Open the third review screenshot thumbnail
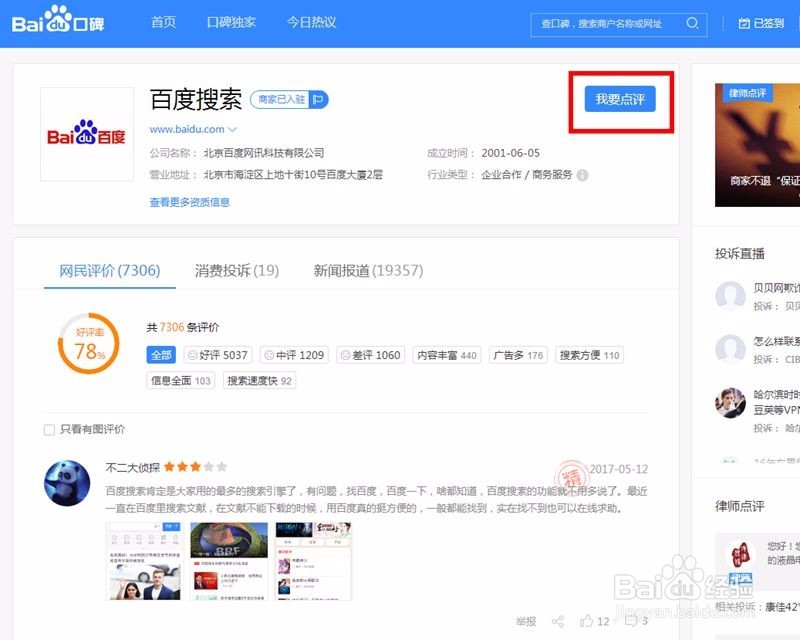The height and width of the screenshot is (640, 800). (x=314, y=561)
